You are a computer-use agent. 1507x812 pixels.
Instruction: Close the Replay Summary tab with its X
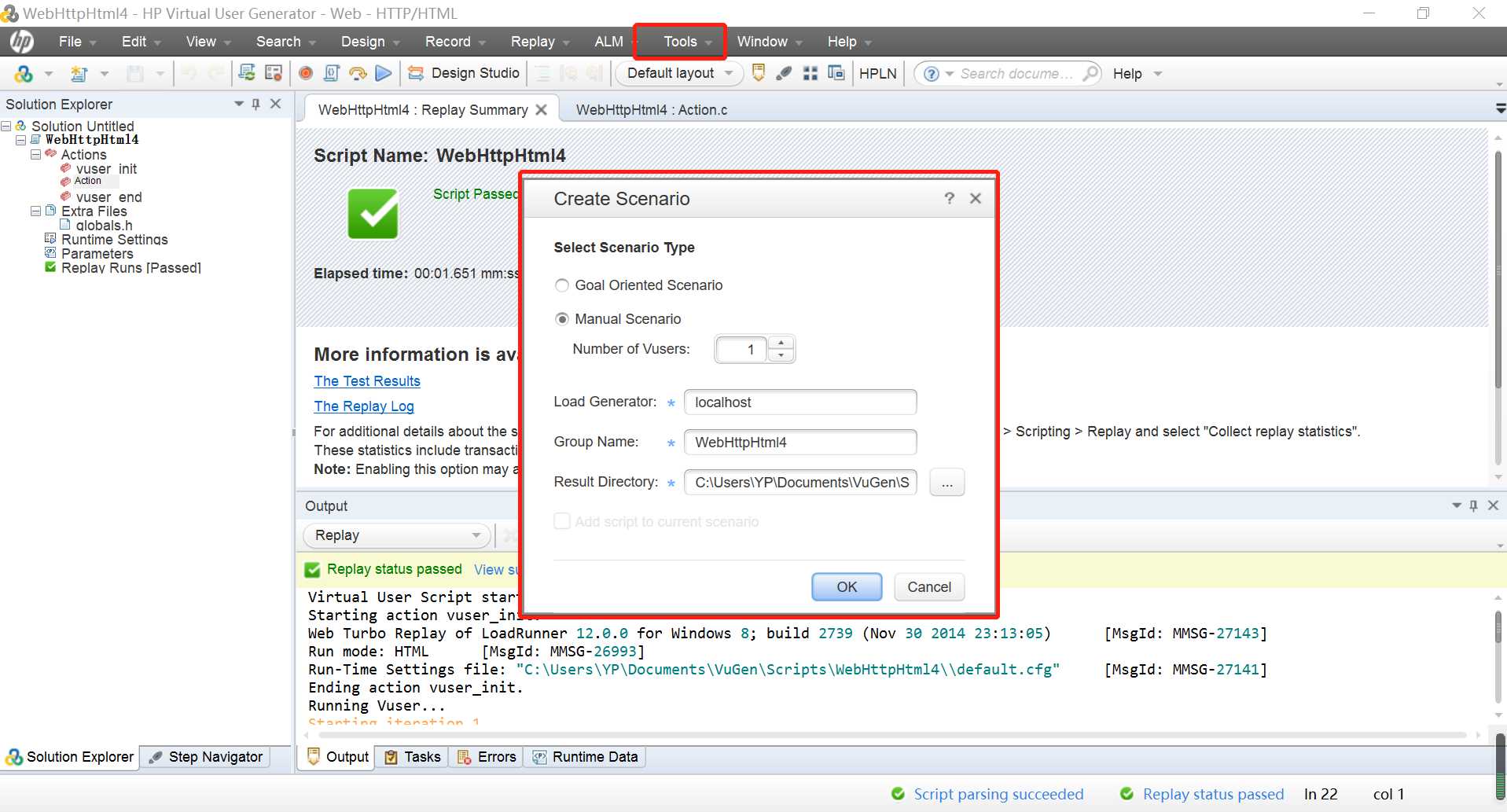[542, 110]
